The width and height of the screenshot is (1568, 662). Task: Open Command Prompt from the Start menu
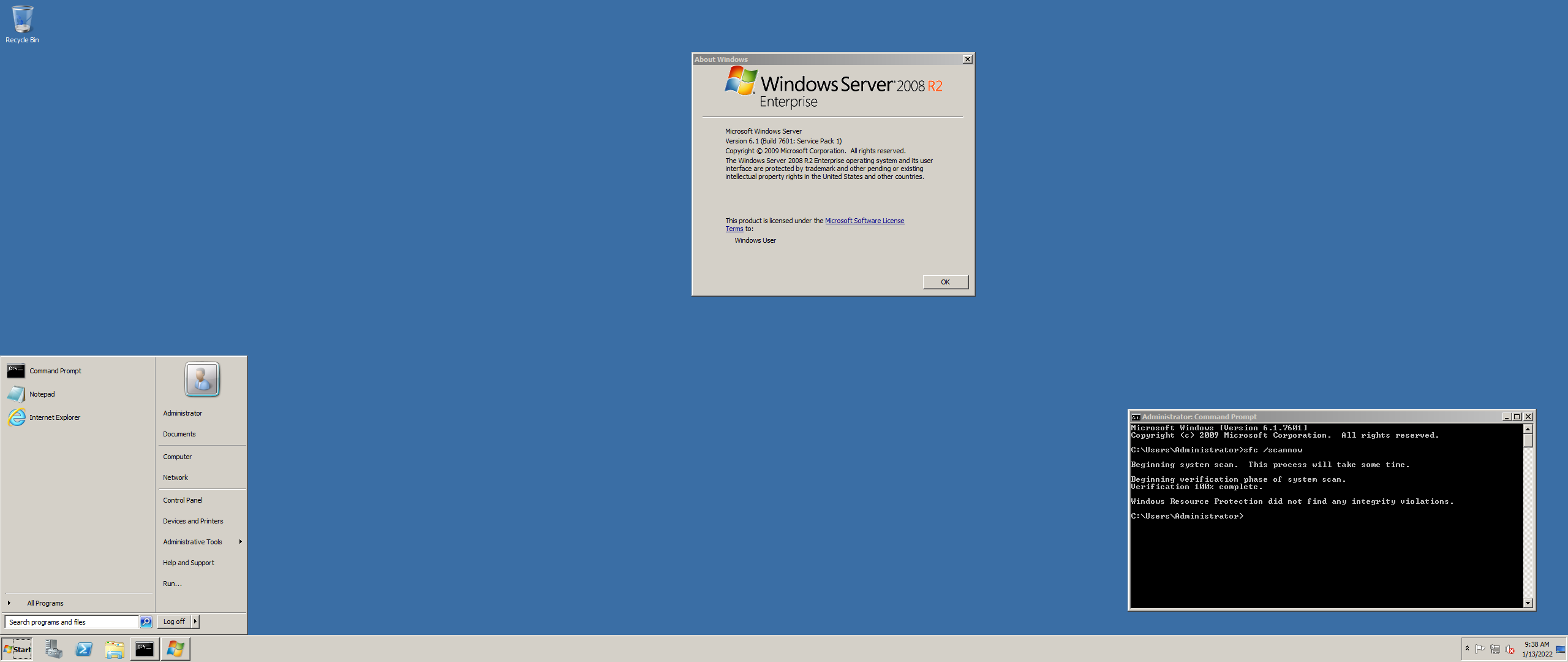coord(78,371)
